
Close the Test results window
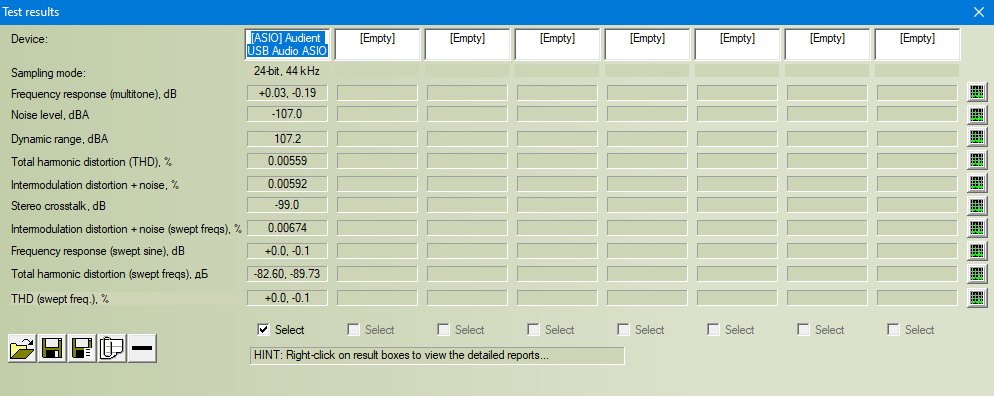(978, 11)
